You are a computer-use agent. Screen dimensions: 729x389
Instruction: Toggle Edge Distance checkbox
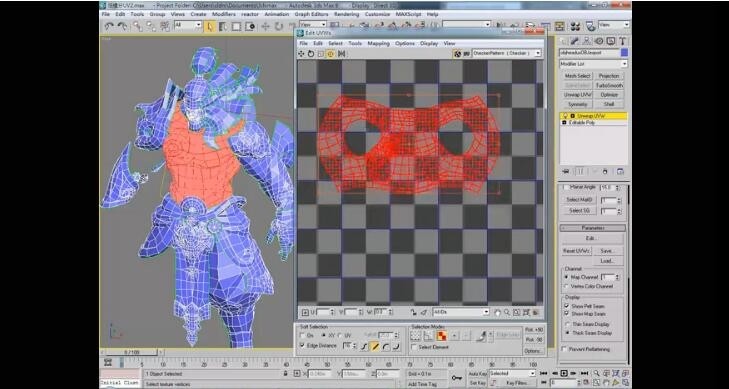(303, 346)
